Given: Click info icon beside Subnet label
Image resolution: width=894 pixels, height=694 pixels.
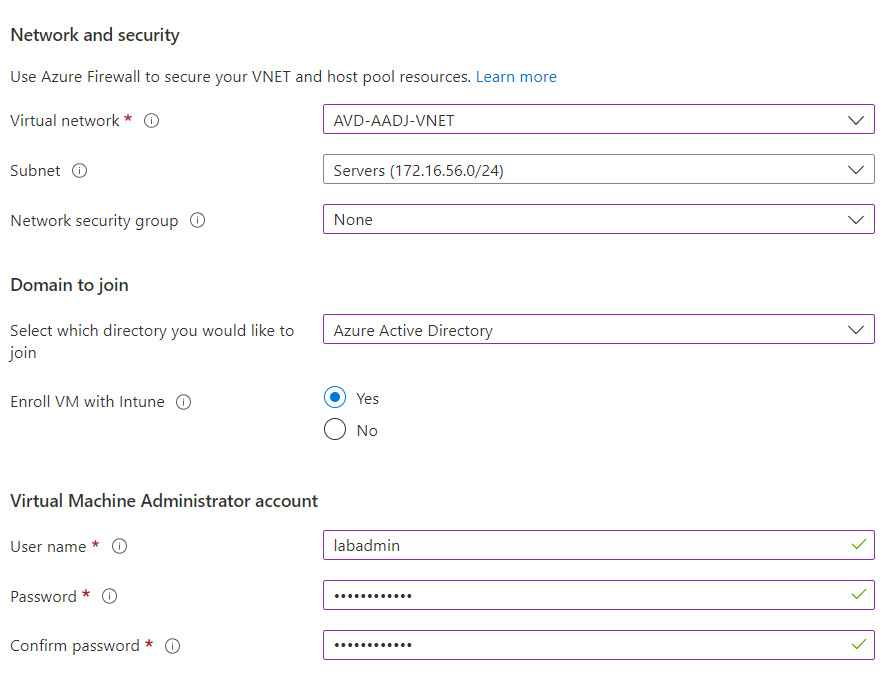Looking at the screenshot, I should point(80,171).
